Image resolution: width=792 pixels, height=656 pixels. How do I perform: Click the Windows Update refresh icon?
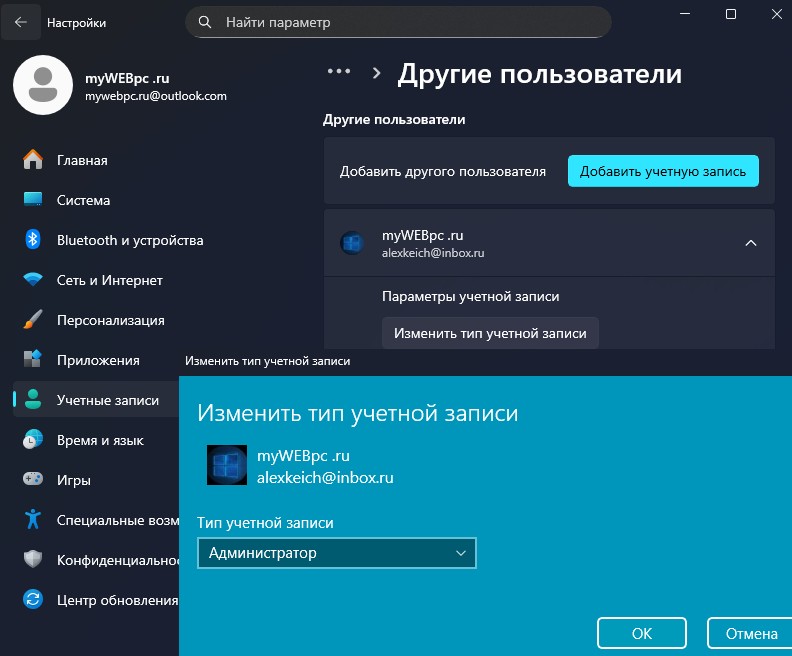pyautogui.click(x=33, y=599)
